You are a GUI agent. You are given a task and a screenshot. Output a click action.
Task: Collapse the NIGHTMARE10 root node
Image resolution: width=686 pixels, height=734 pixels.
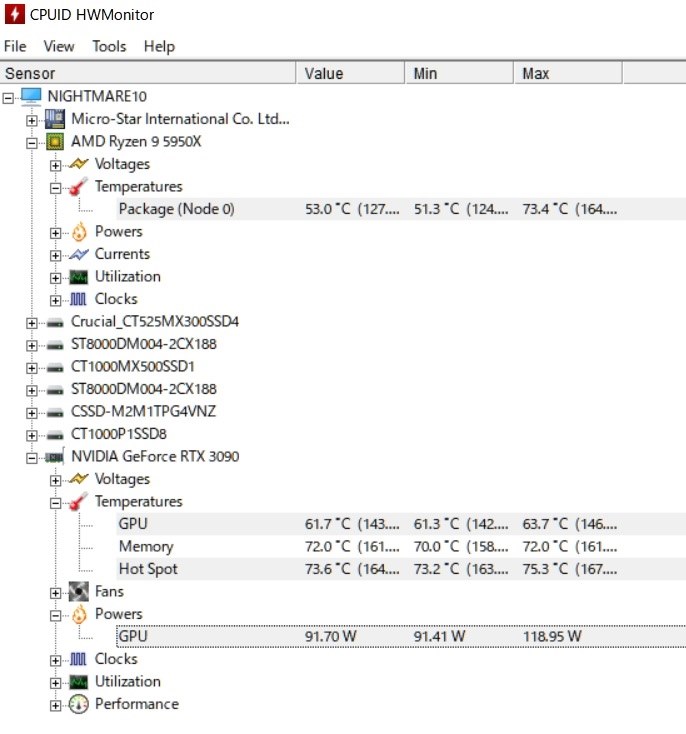coord(8,98)
